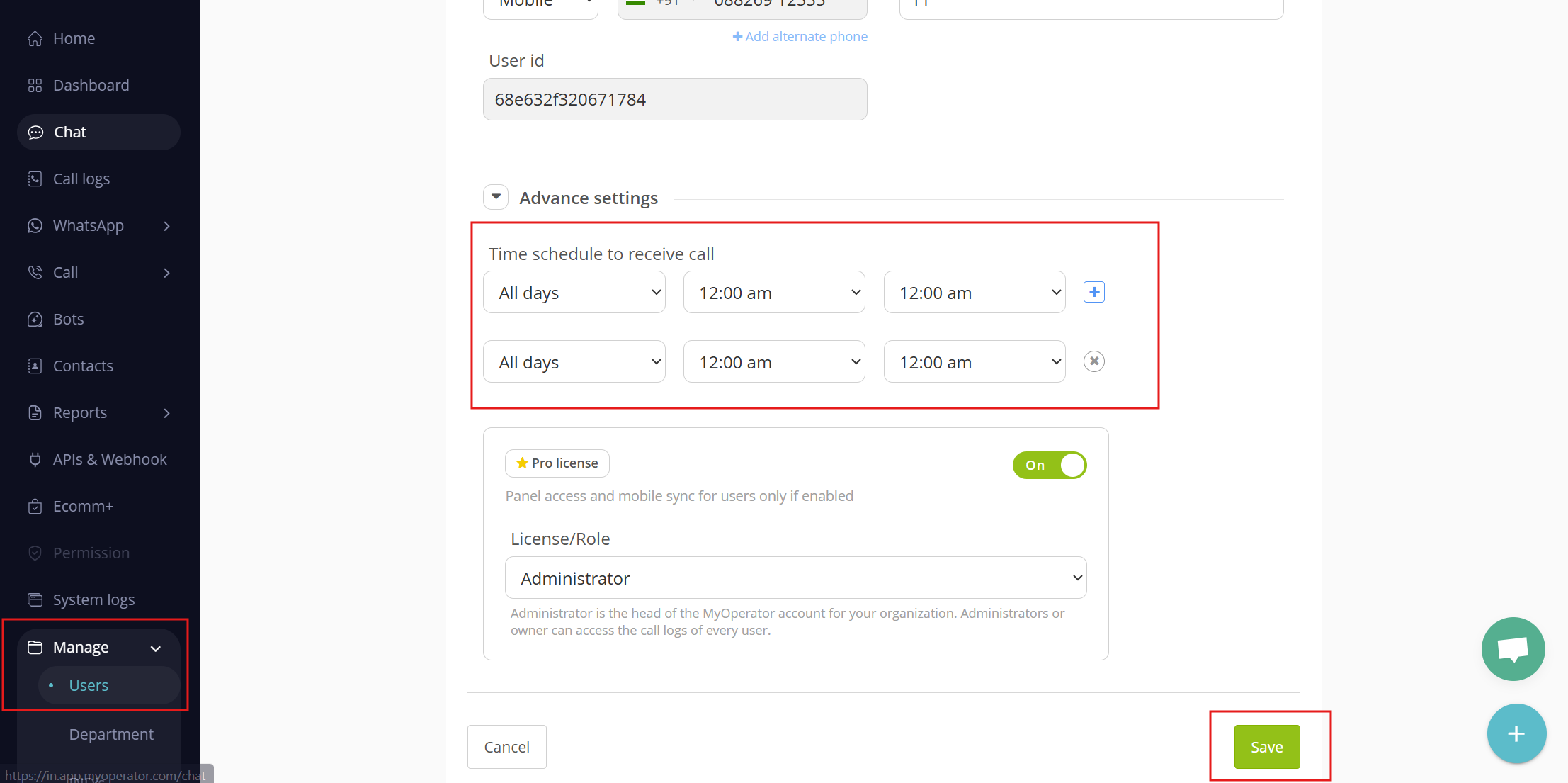Add a time schedule row with plus icon
Viewport: 1568px width, 783px height.
pos(1093,292)
